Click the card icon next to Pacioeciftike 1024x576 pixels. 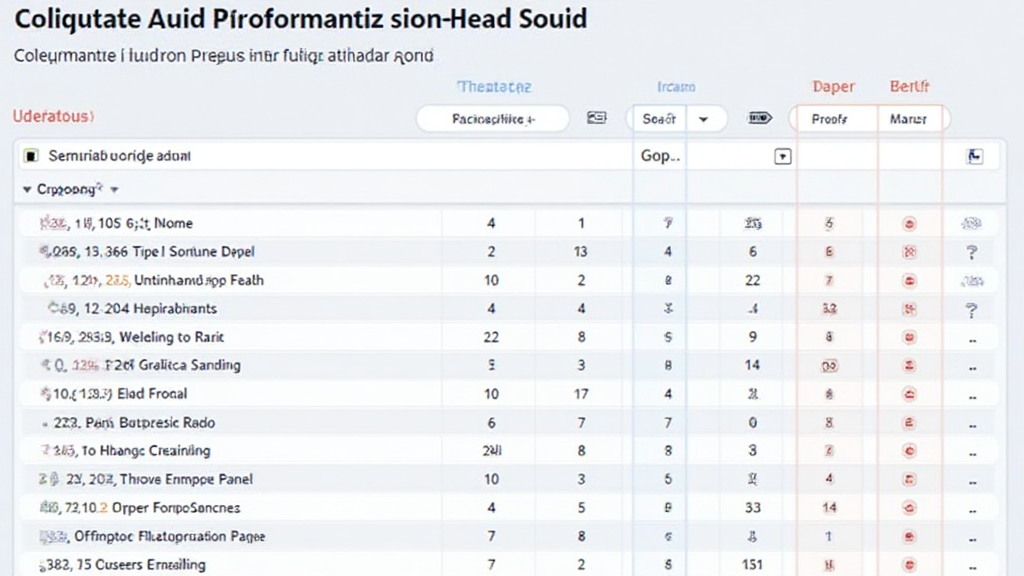597,118
